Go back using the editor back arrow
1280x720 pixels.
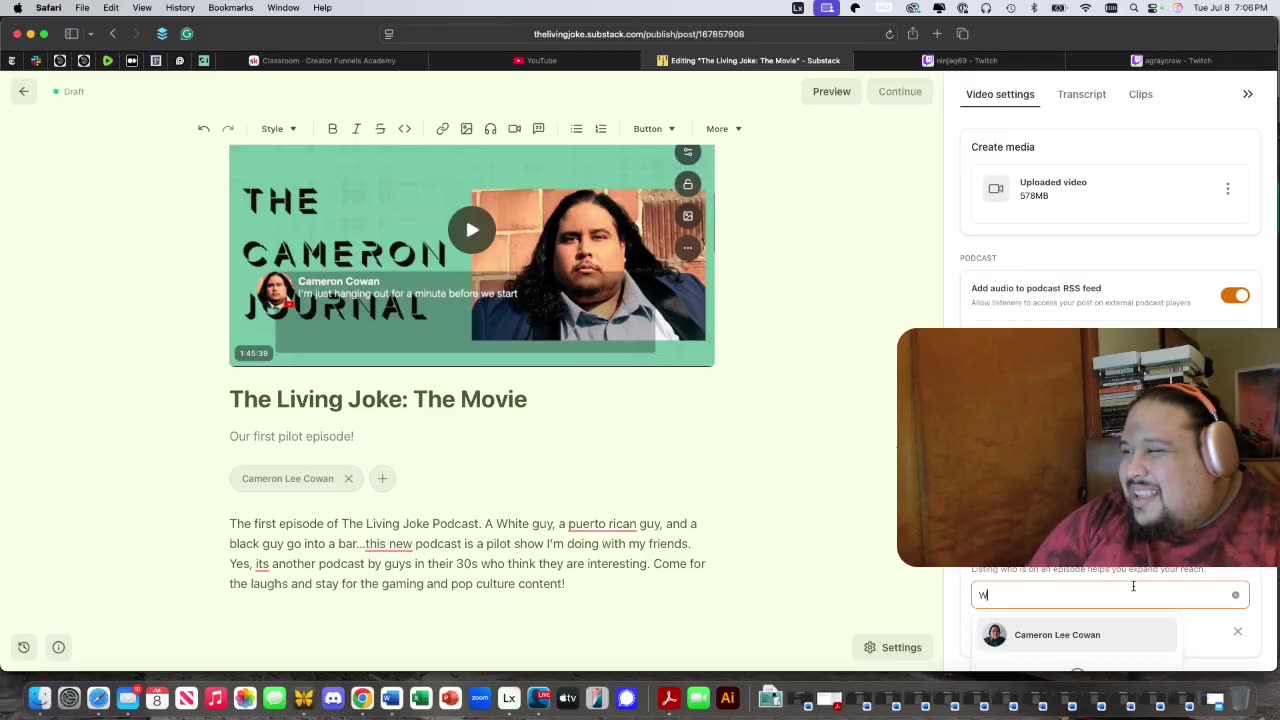point(24,91)
